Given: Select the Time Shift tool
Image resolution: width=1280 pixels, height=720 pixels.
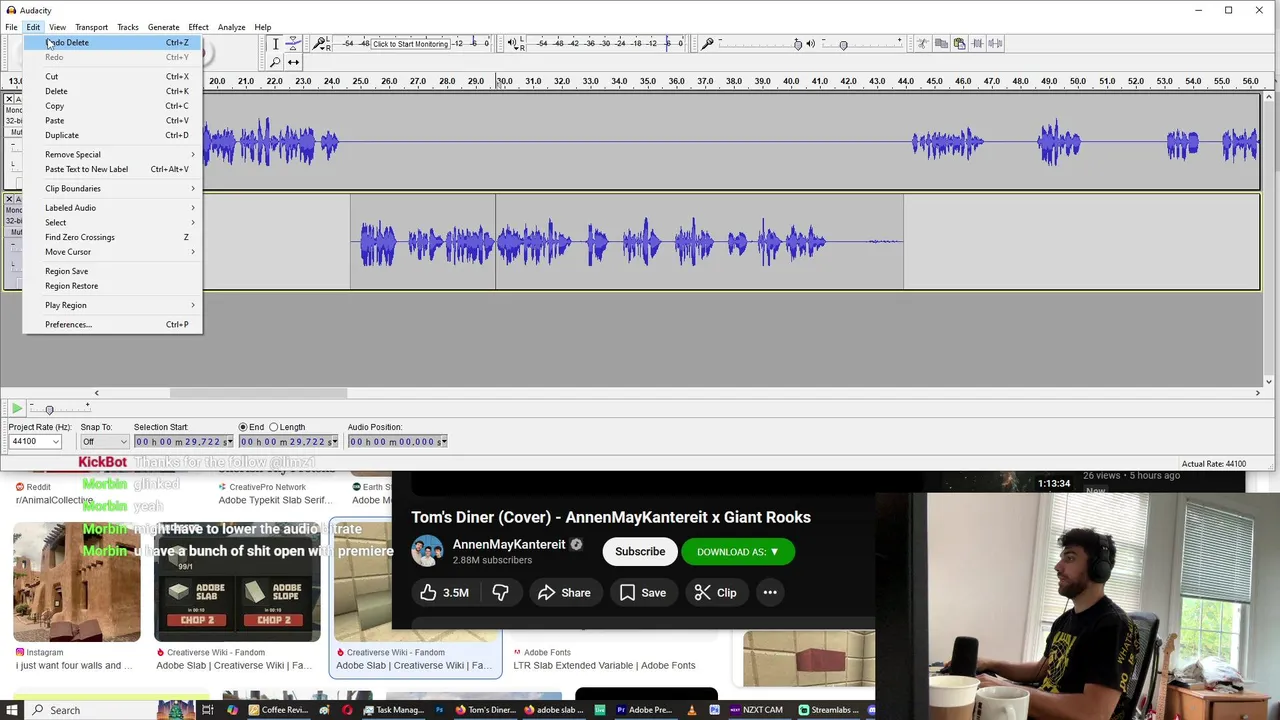Looking at the screenshot, I should [293, 62].
